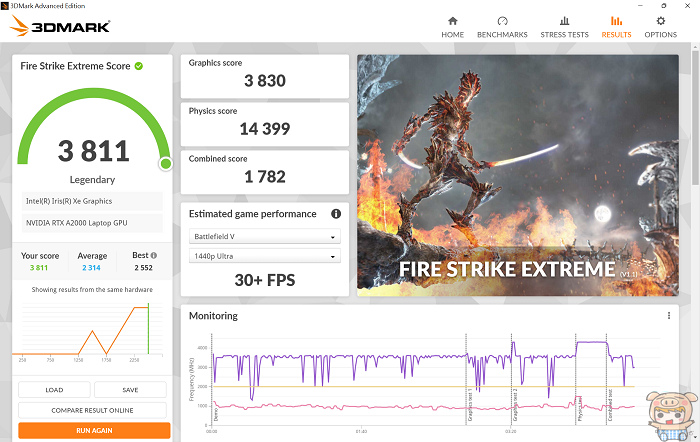The image size is (700, 442).
Task: Switch to the BENCHMARKS tab
Action: 502,27
